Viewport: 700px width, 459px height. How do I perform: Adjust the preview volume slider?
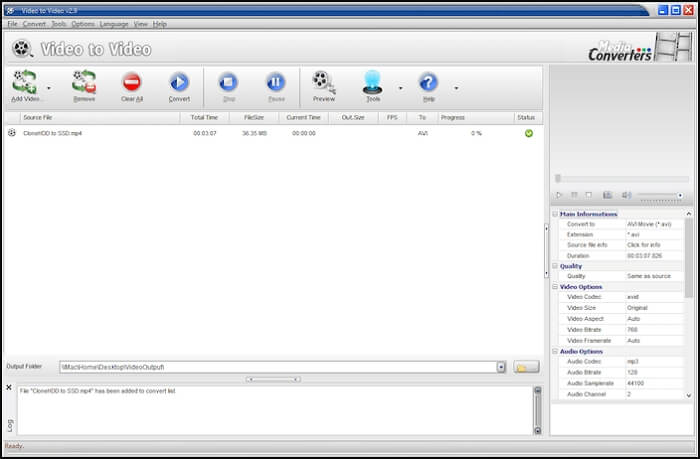pos(660,195)
